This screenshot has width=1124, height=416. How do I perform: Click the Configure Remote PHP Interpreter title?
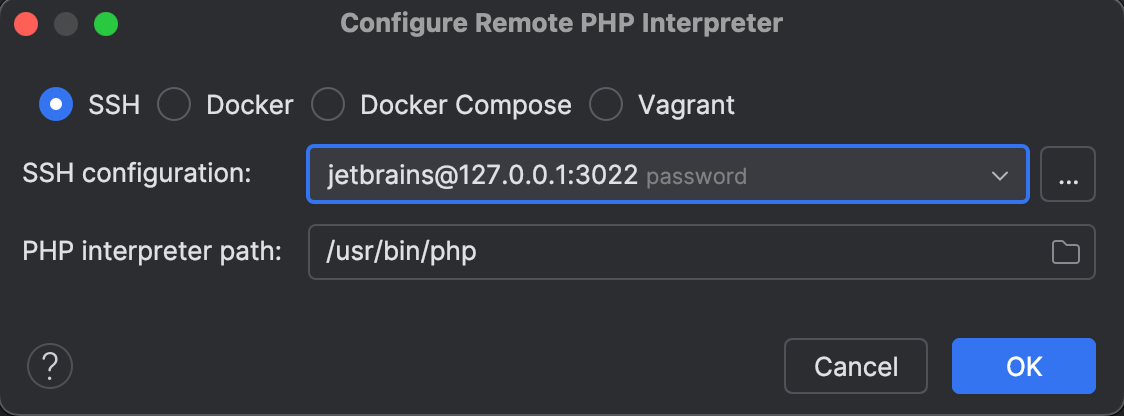click(561, 23)
